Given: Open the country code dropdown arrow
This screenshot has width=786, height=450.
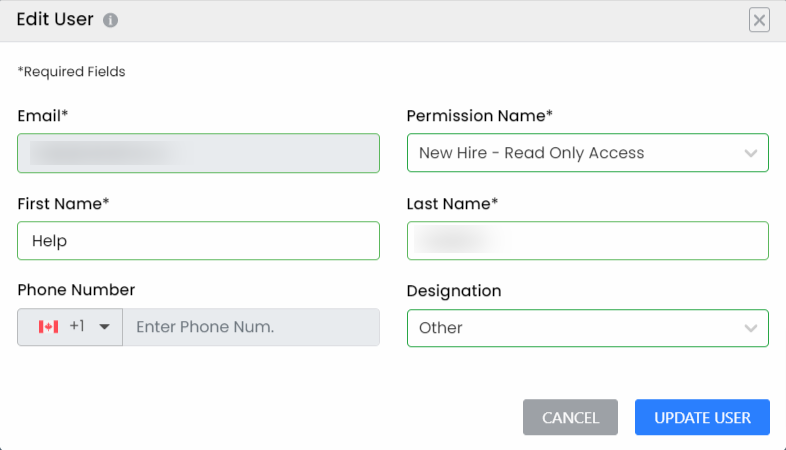Looking at the screenshot, I should [104, 327].
